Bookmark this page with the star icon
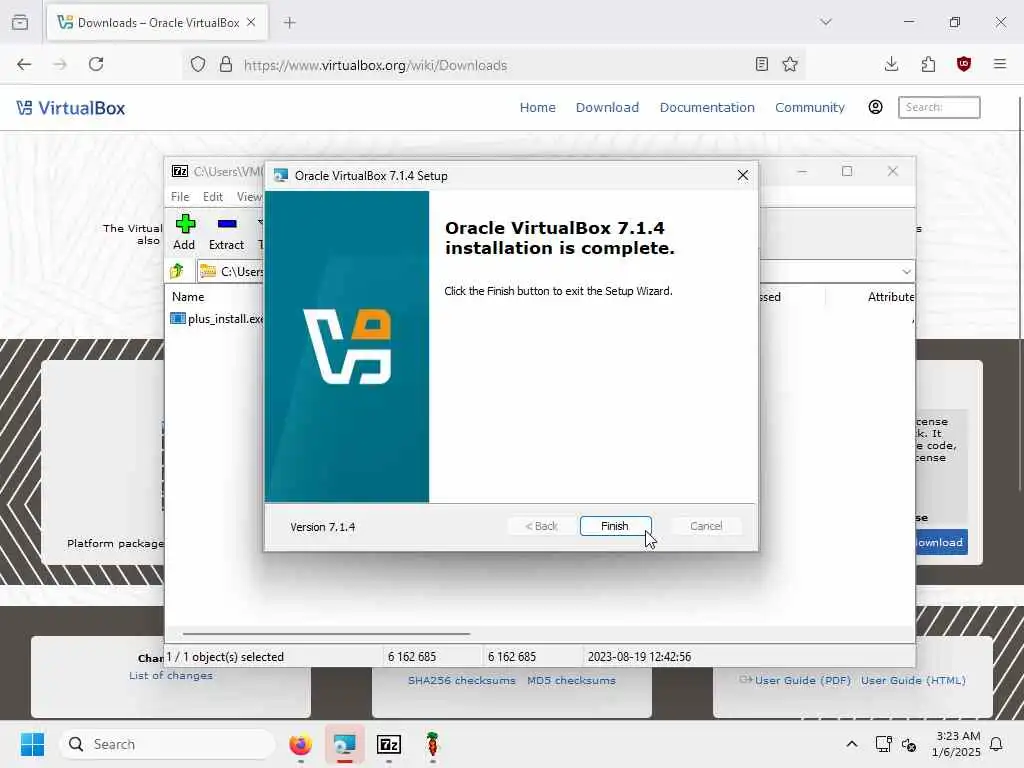The image size is (1024, 768). (x=790, y=64)
